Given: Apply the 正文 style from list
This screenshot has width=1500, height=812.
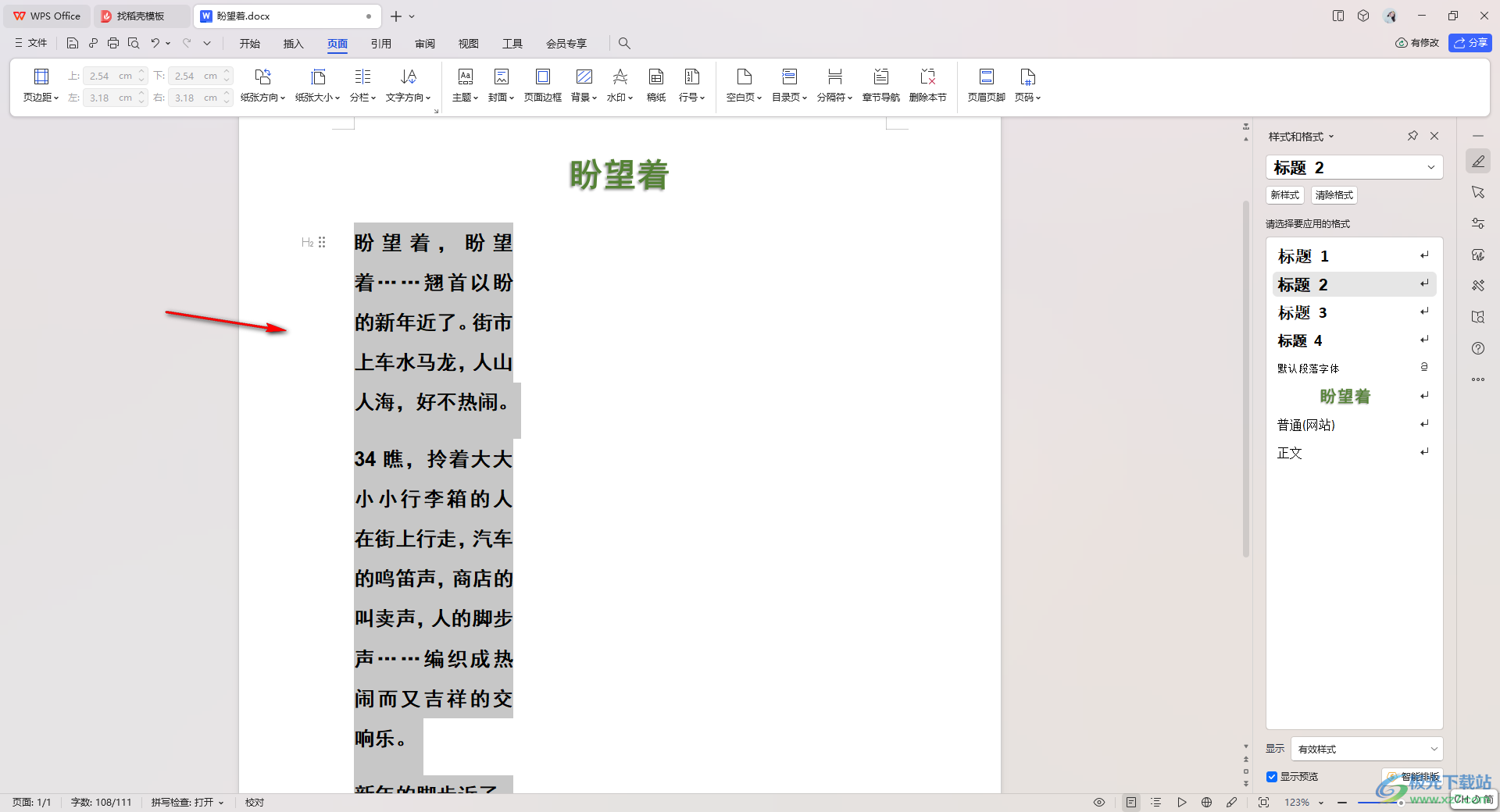Looking at the screenshot, I should [1355, 453].
